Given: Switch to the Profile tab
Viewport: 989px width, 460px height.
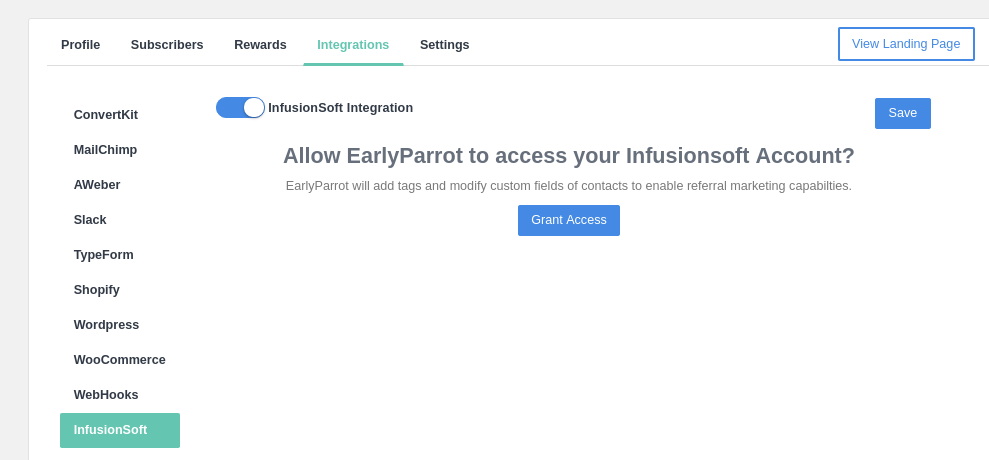Looking at the screenshot, I should (81, 45).
